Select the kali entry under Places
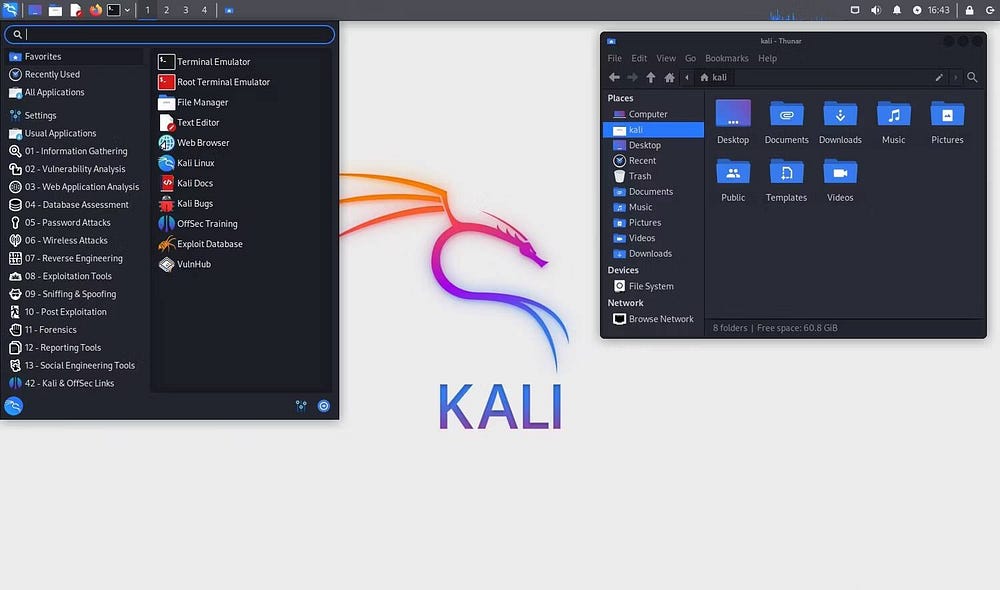 coord(638,129)
